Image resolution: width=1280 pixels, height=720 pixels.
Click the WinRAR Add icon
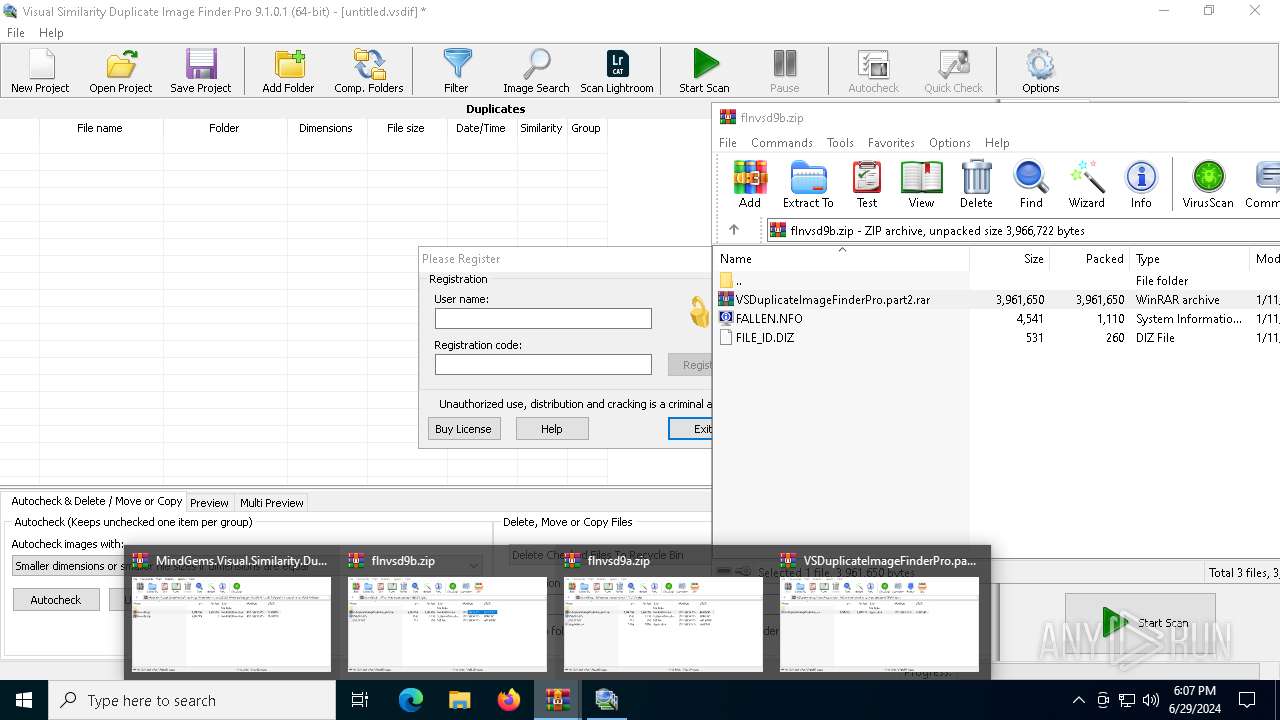click(x=750, y=185)
